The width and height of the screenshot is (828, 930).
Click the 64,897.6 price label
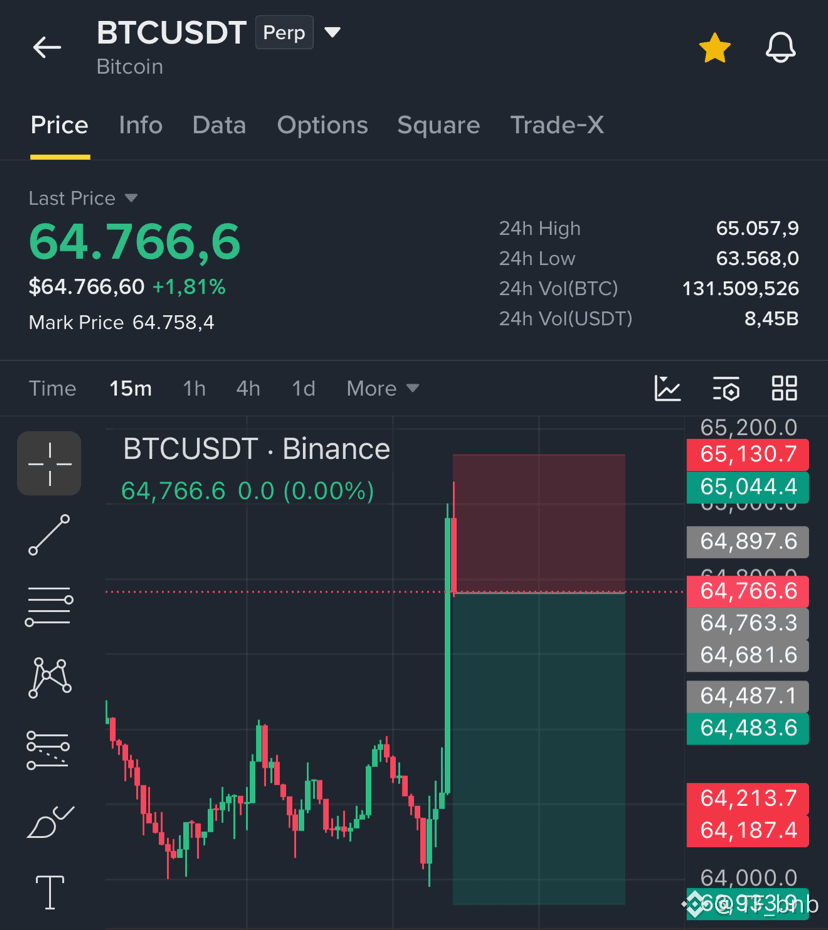(747, 542)
